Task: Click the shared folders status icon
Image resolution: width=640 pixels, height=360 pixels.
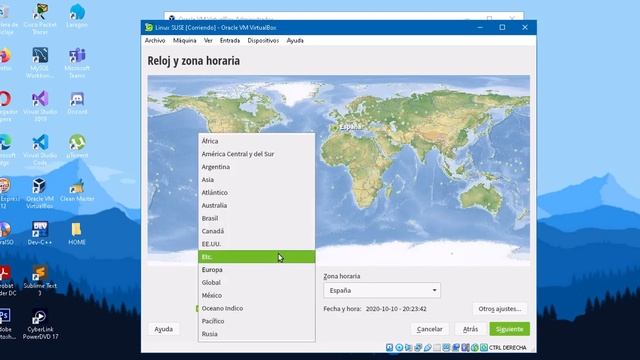Action: click(x=437, y=347)
